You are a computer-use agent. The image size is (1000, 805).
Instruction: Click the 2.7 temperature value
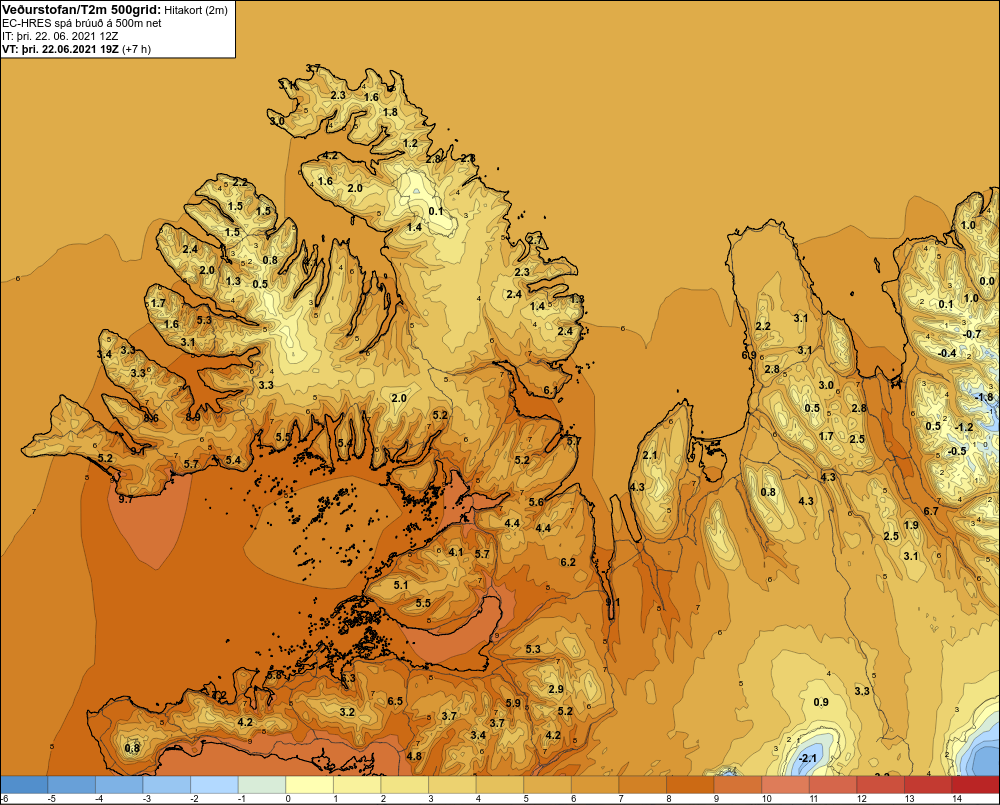pos(535,240)
